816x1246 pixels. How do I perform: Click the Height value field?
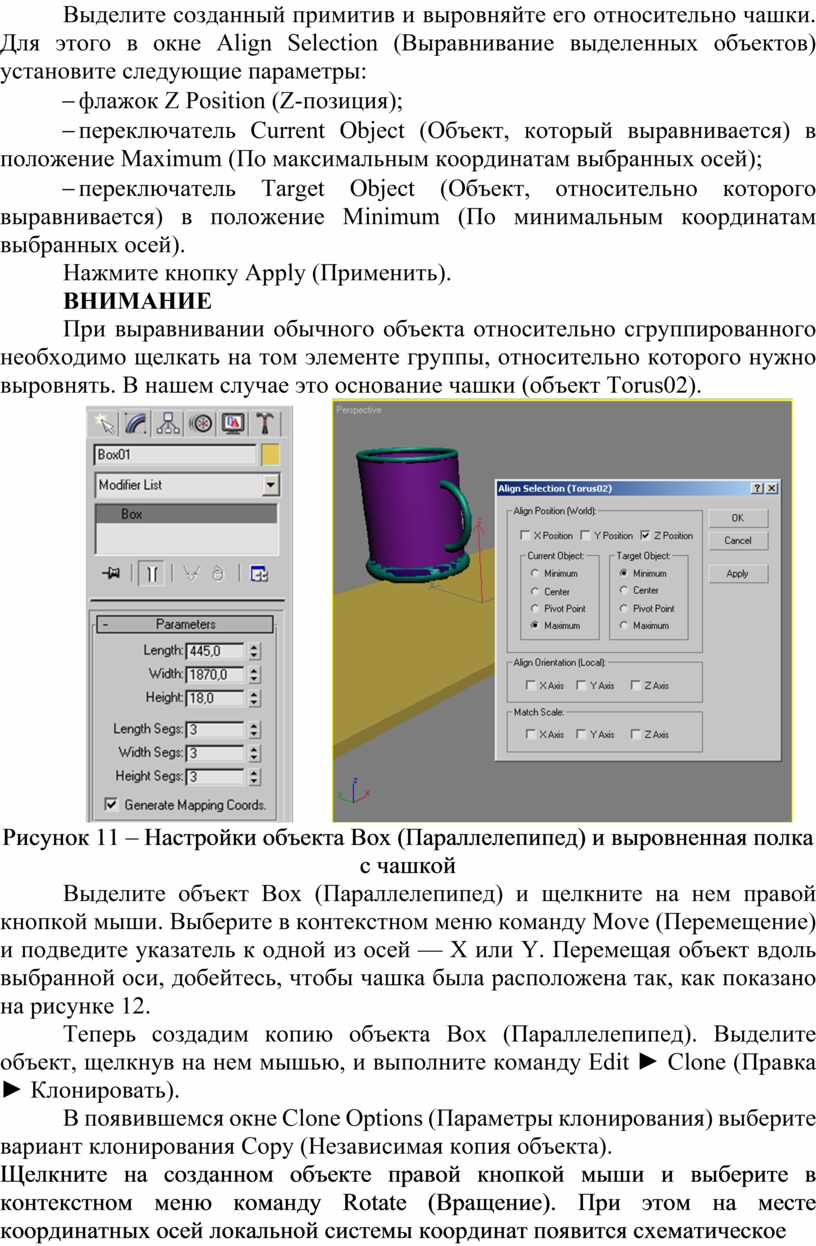[x=215, y=697]
